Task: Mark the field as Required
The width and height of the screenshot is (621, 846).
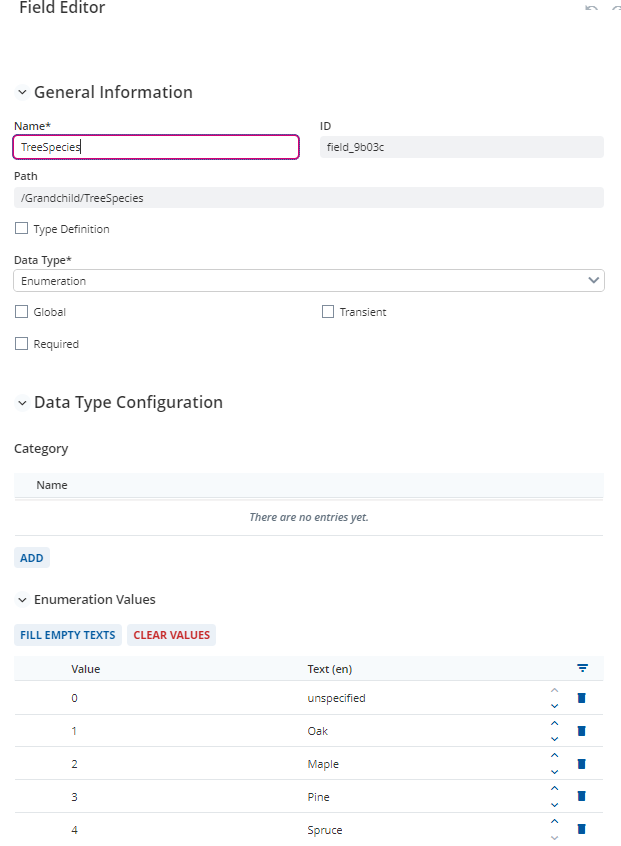Action: (22, 344)
